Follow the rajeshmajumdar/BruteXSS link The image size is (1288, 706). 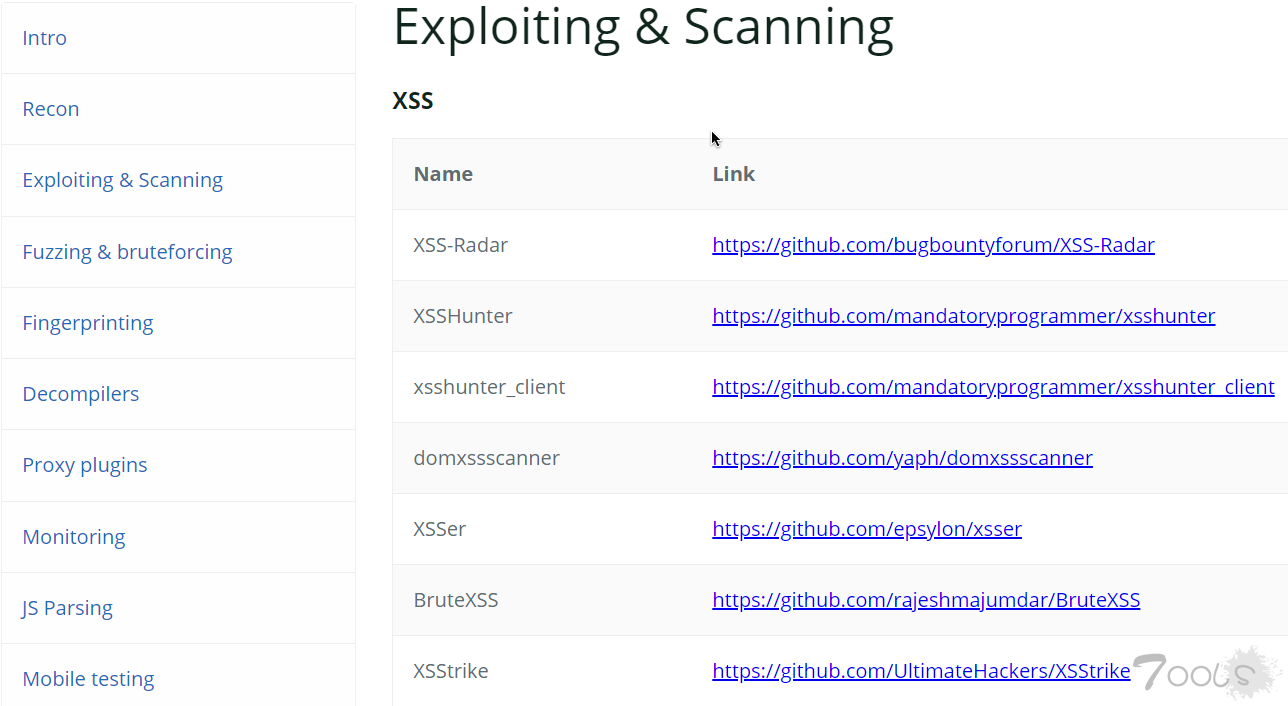coord(926,600)
